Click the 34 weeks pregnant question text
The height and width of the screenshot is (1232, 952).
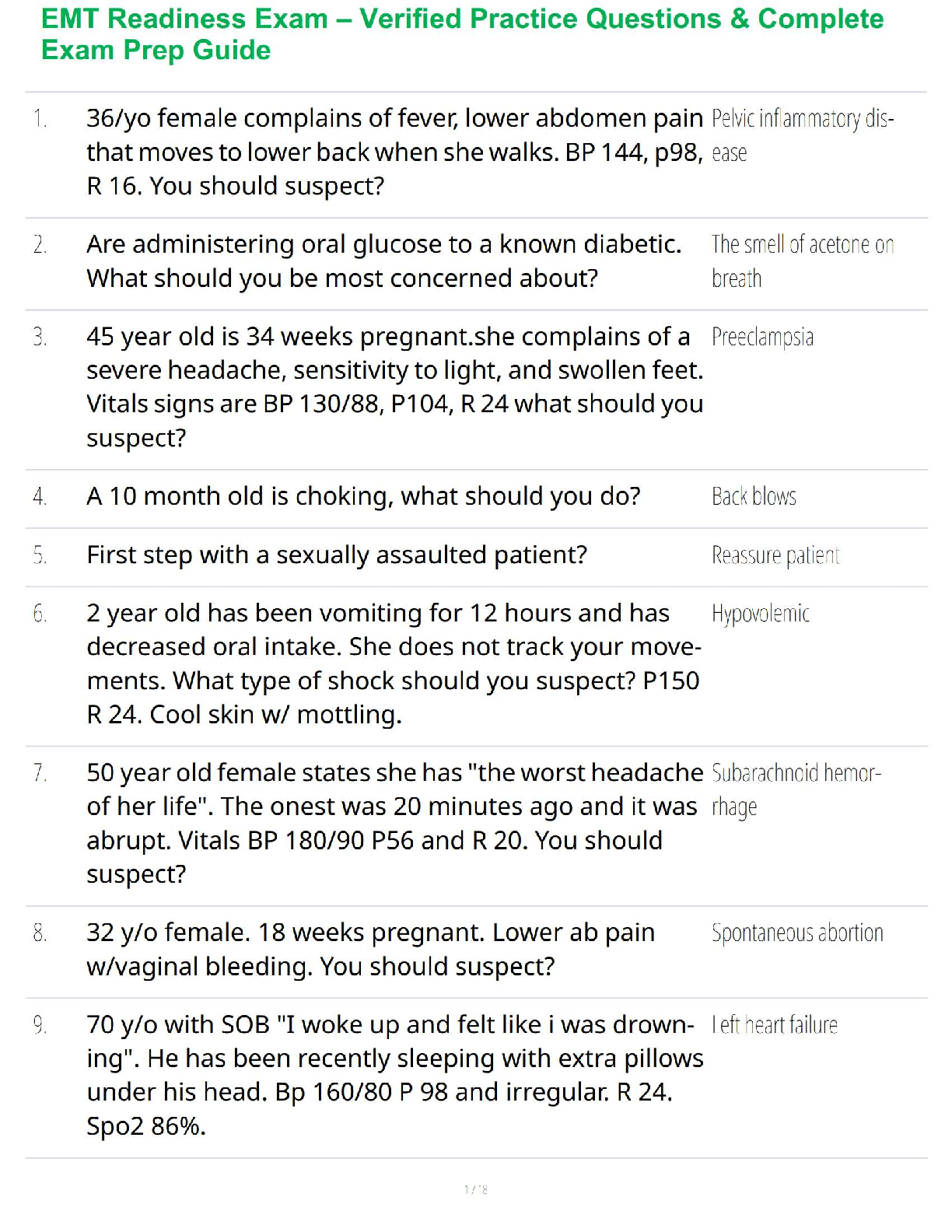tap(394, 387)
